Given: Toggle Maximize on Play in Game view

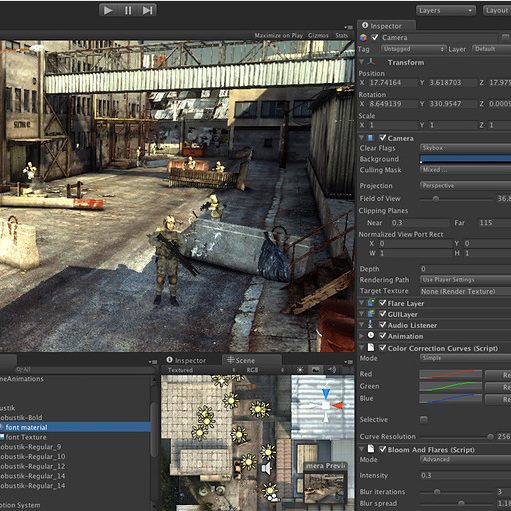Looking at the screenshot, I should (x=279, y=35).
